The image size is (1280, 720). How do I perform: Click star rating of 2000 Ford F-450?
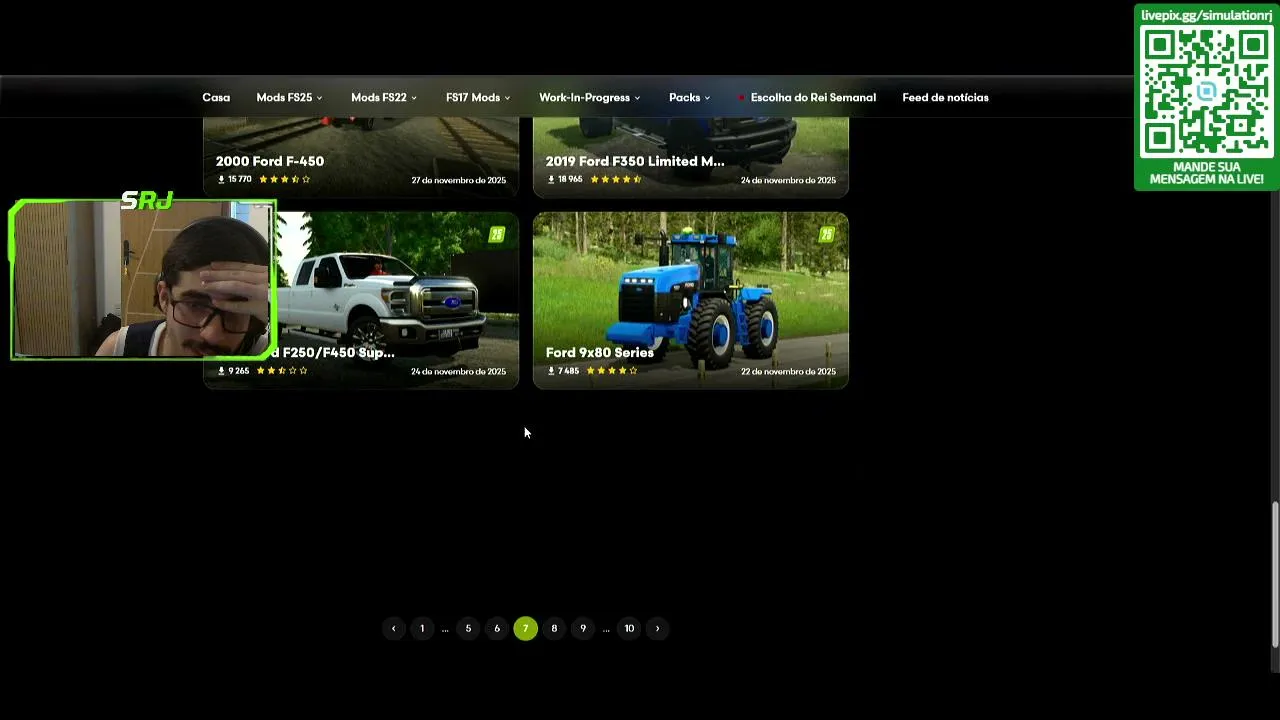[x=284, y=180]
